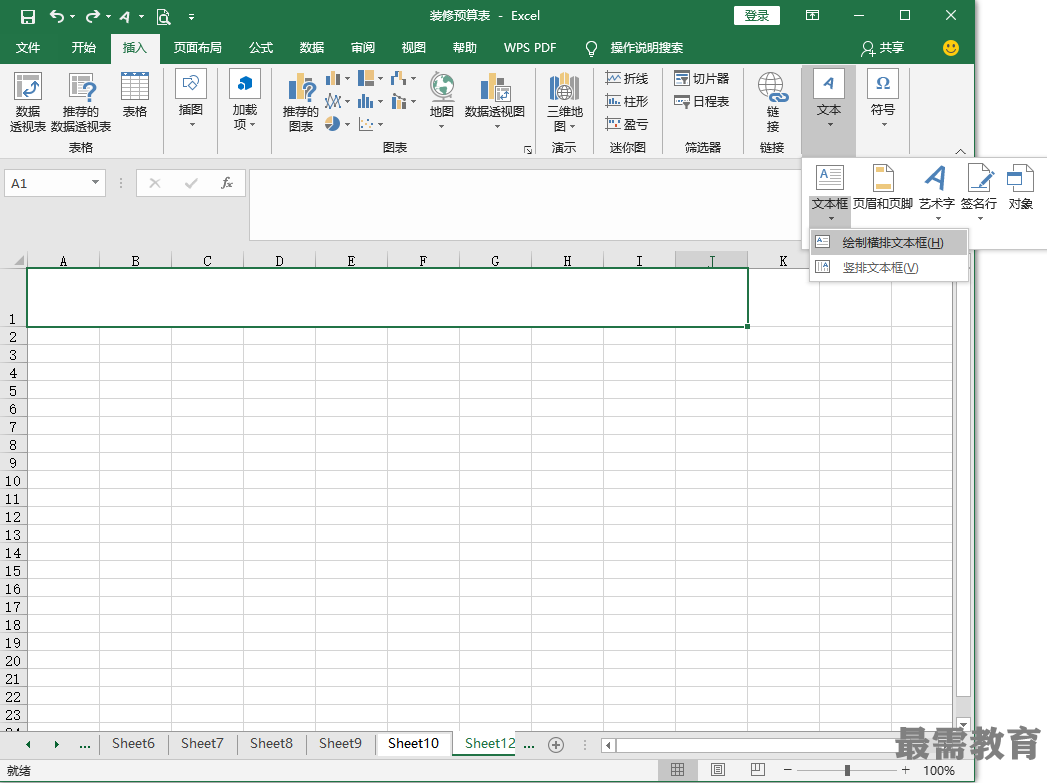Viewport: 1047px width, 783px height.
Task: Insert an Object (对象)
Action: [1020, 188]
